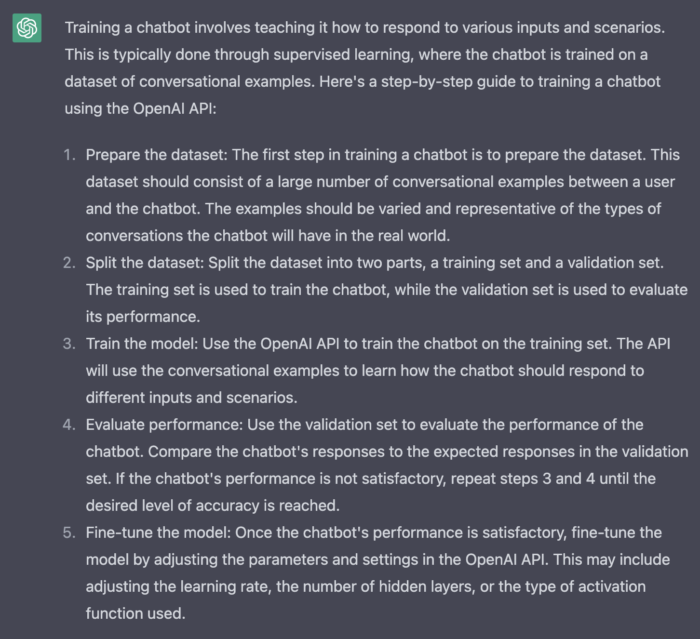Click the phrase 'different inputs and scenarios.'
The width and height of the screenshot is (700, 639).
tap(192, 397)
